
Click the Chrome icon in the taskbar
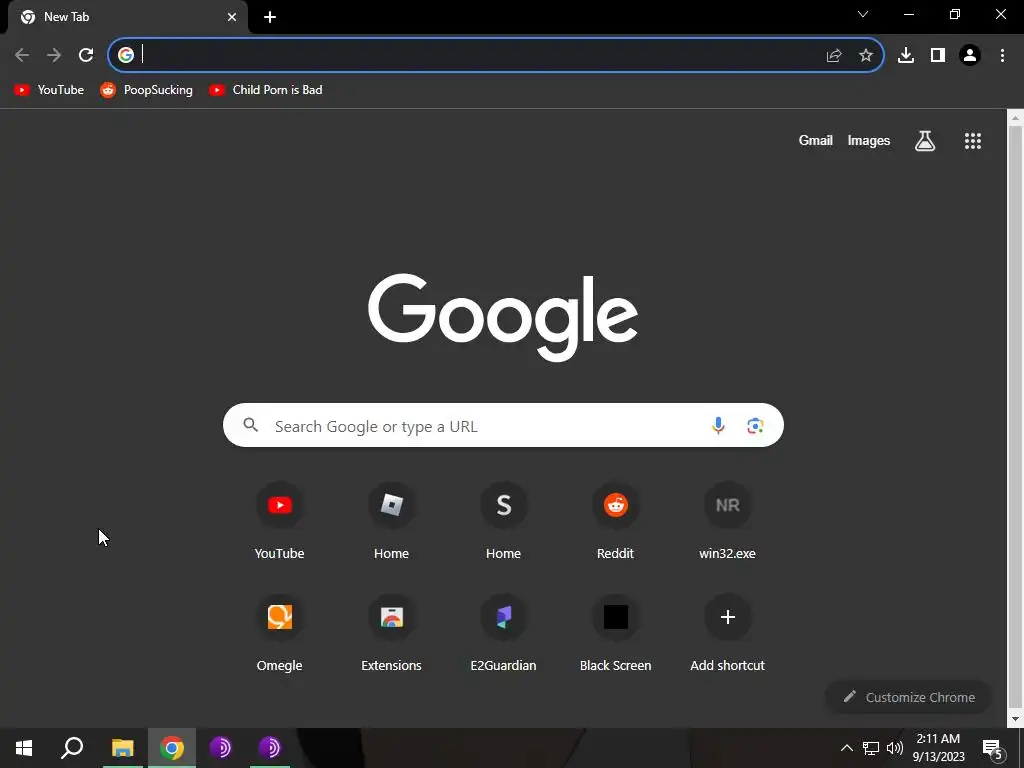point(172,748)
